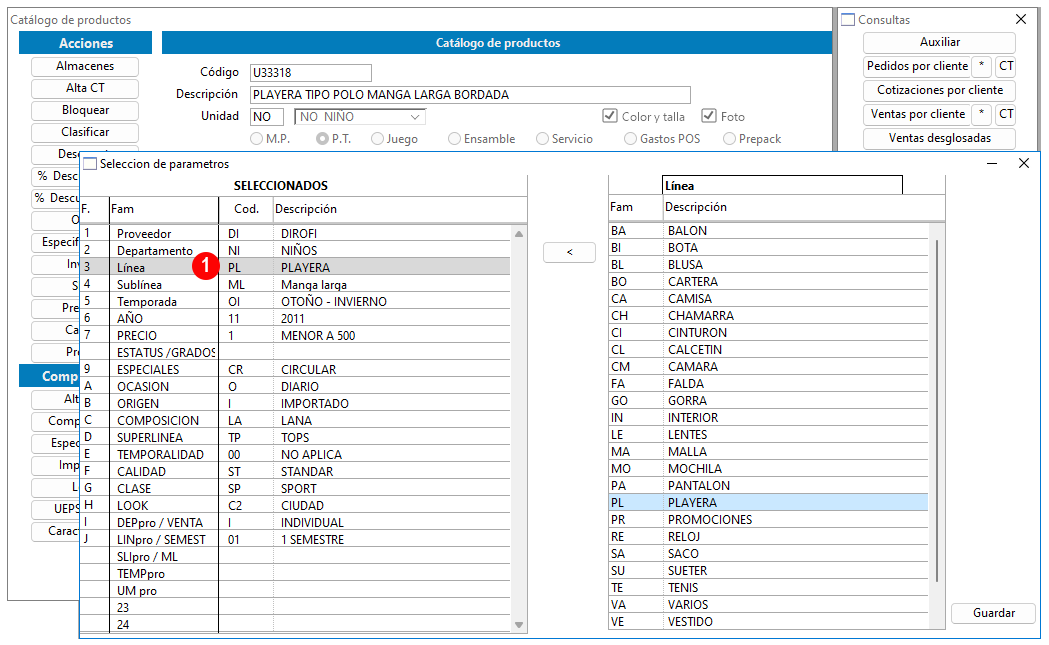Select BLUSA in the Línea list
The height and width of the screenshot is (645, 1049).
[x=768, y=265]
